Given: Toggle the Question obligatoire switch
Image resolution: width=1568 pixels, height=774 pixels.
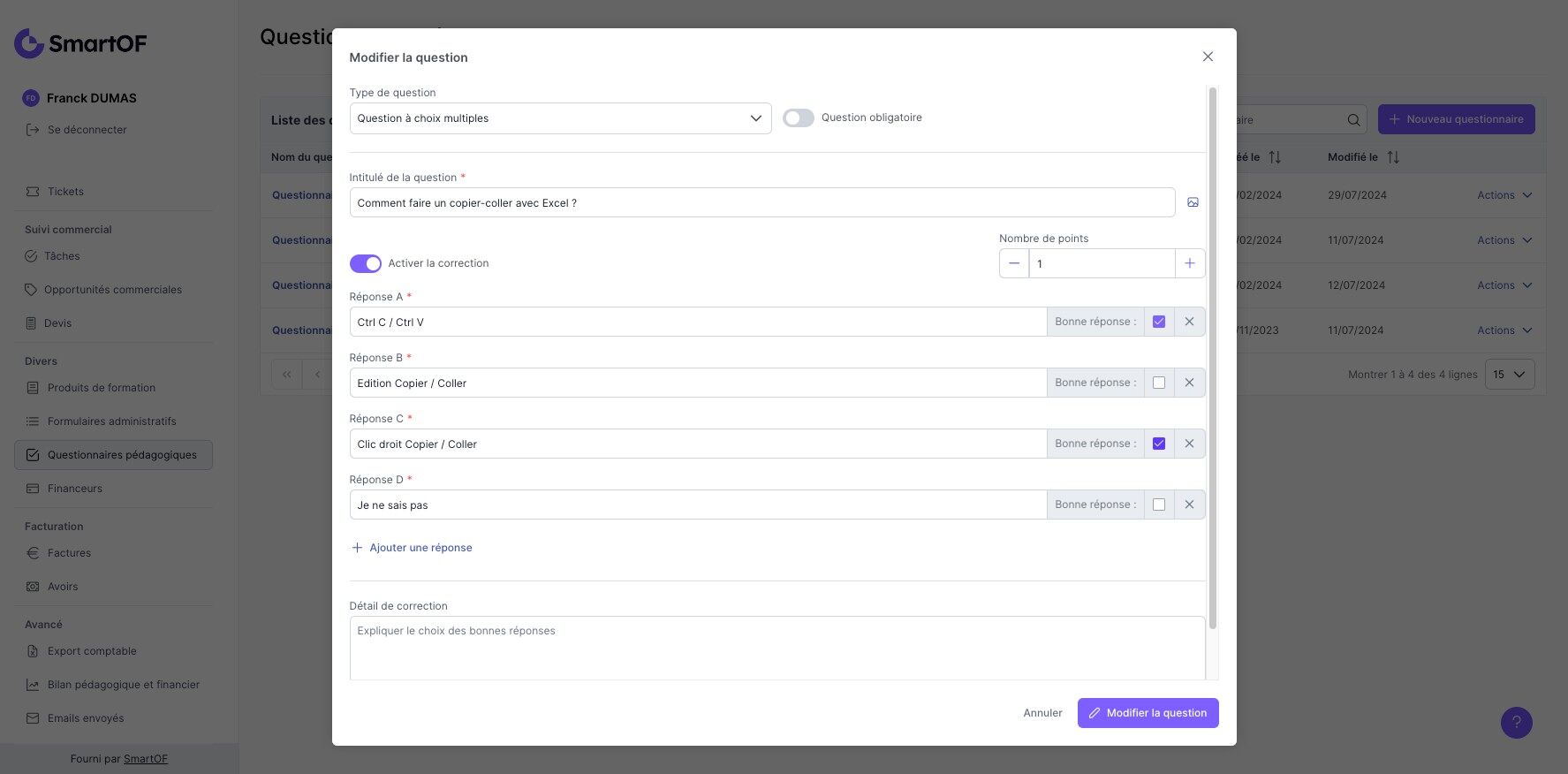Looking at the screenshot, I should (799, 118).
